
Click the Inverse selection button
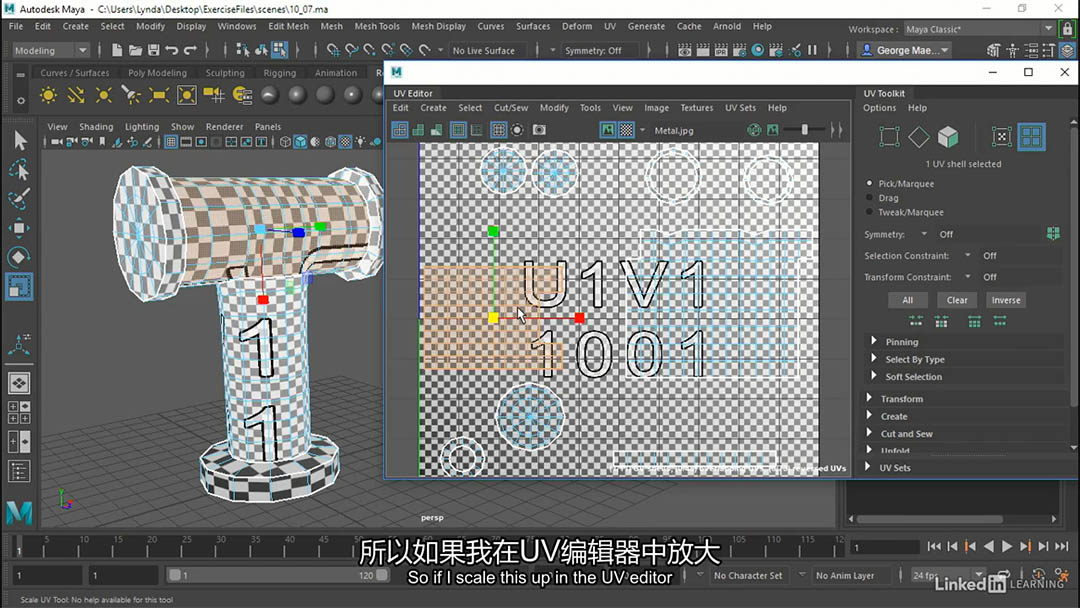tap(1005, 300)
